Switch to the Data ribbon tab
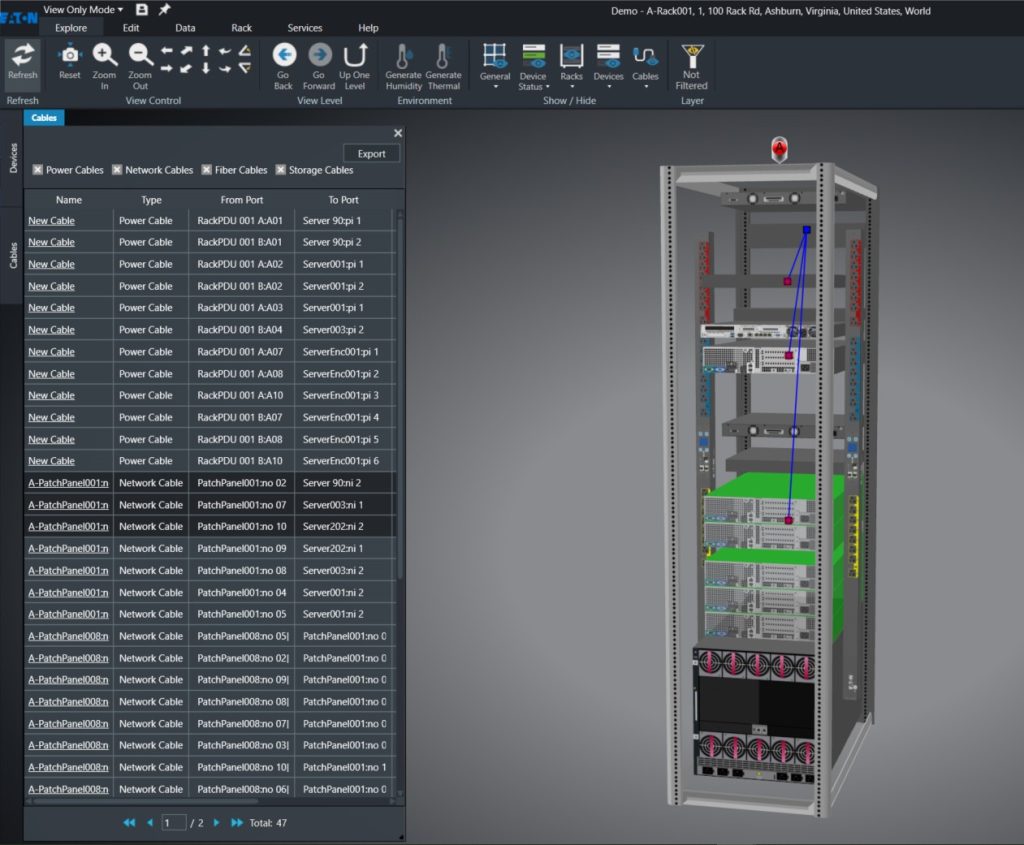 pyautogui.click(x=185, y=28)
